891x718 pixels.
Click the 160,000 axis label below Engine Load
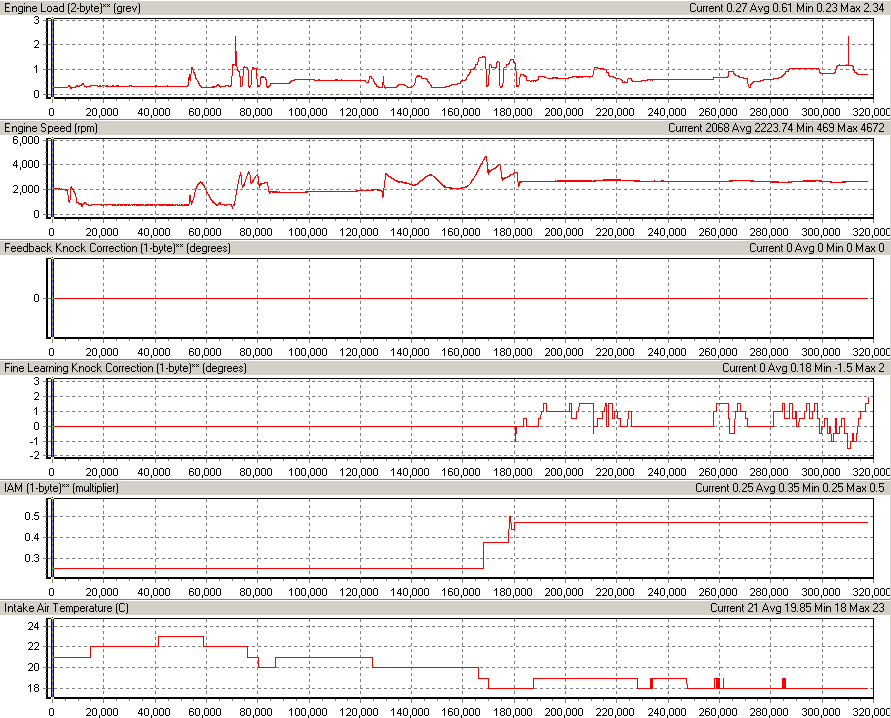click(x=462, y=112)
